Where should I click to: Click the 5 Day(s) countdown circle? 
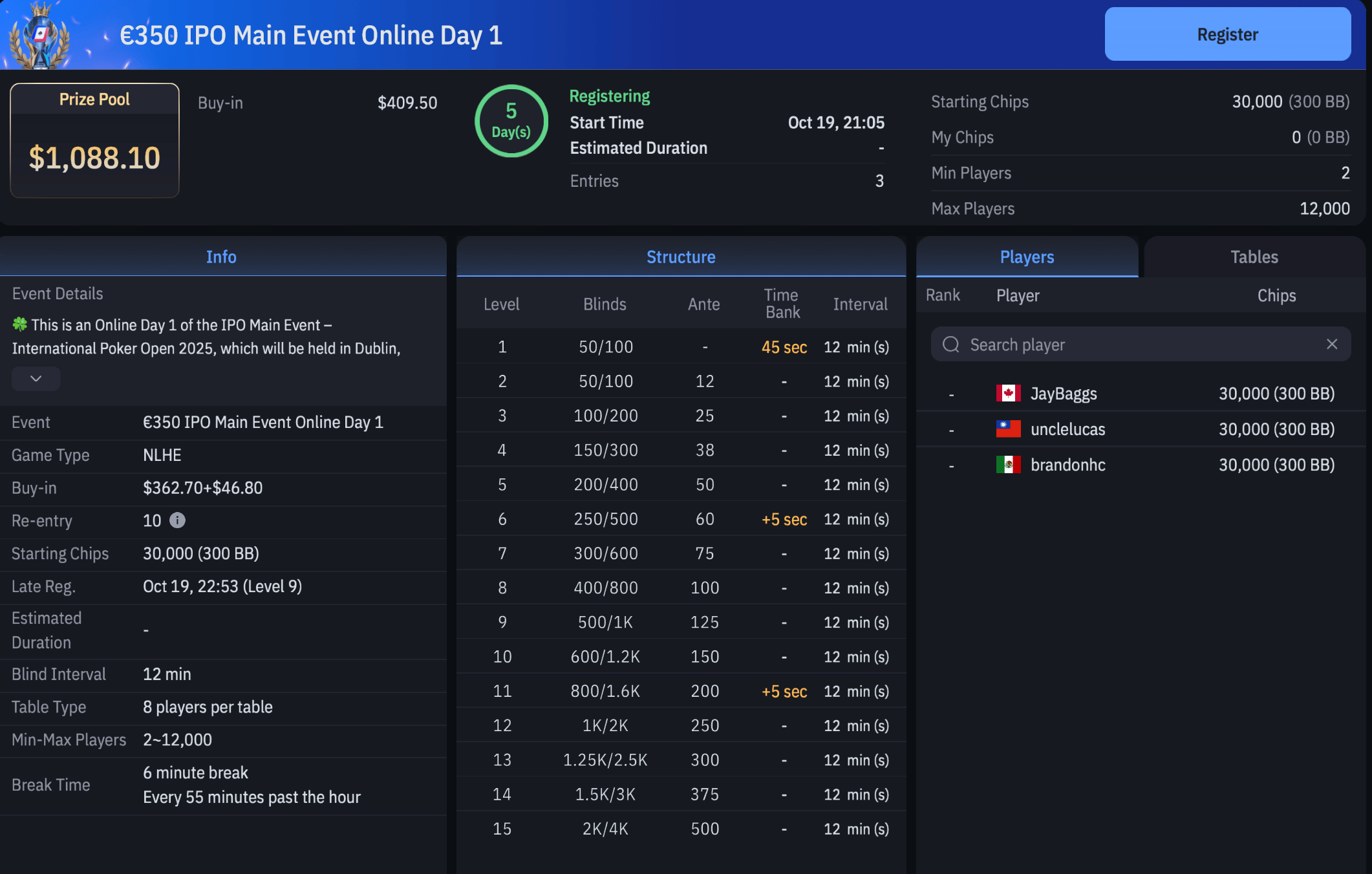click(x=511, y=121)
